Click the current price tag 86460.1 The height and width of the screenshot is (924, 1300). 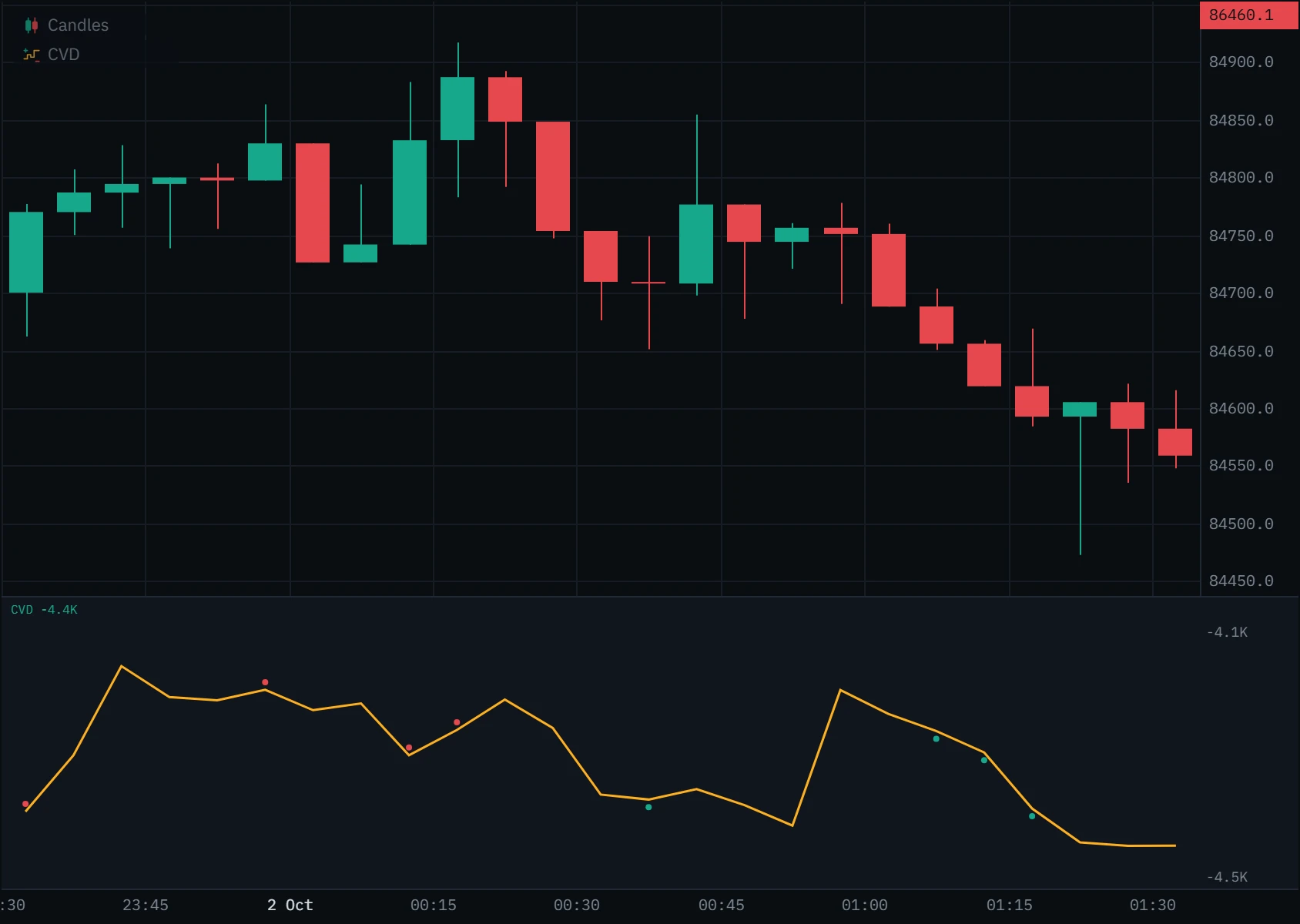tap(1249, 15)
